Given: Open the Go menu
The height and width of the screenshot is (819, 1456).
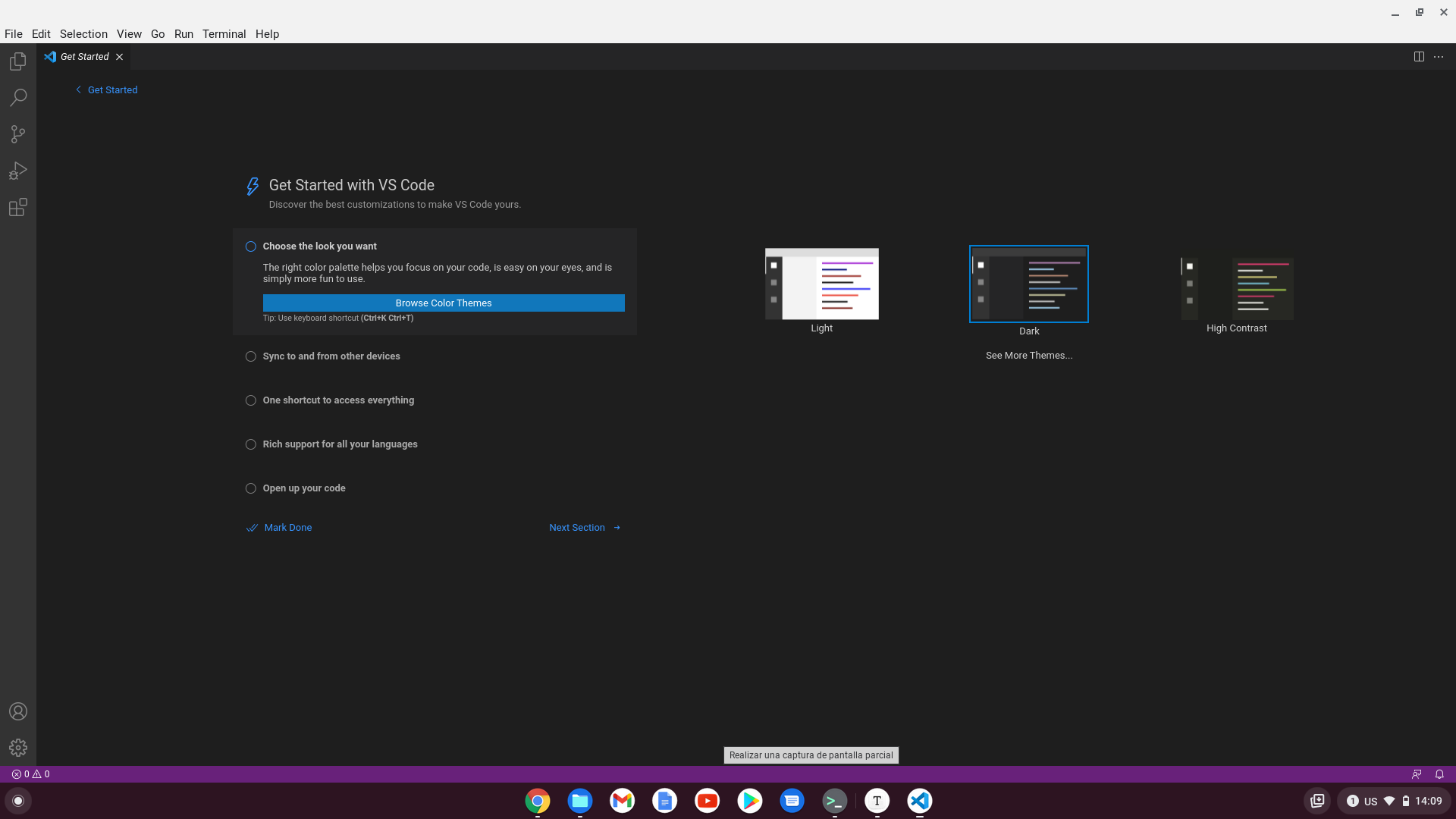Looking at the screenshot, I should 158,34.
